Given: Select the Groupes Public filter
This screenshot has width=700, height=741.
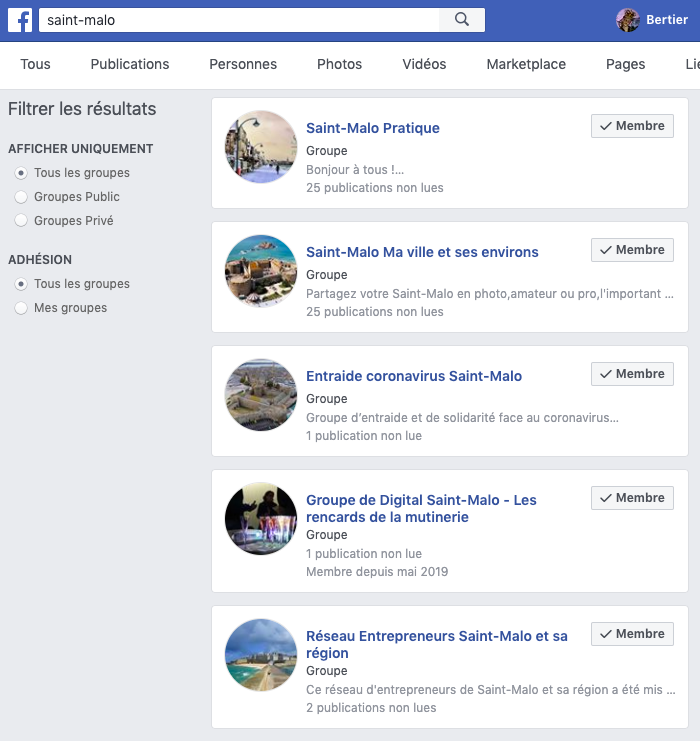Looking at the screenshot, I should click(21, 197).
